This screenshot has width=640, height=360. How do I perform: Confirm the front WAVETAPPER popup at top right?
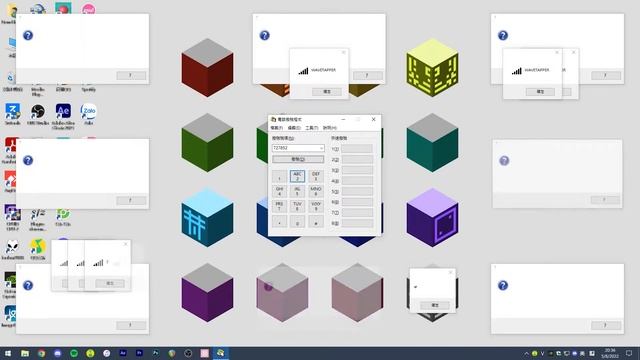pos(540,92)
